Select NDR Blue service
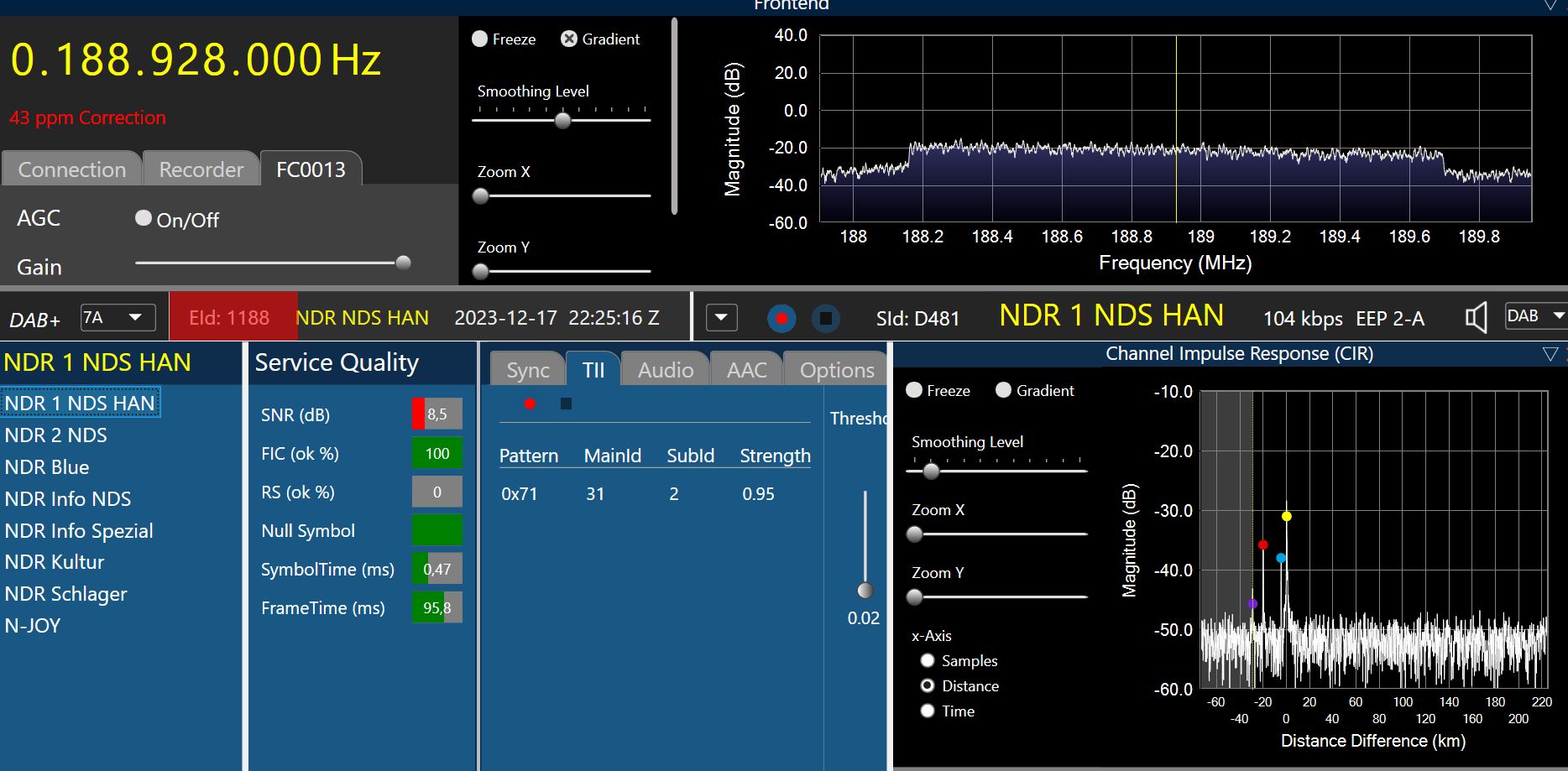The width and height of the screenshot is (1568, 771). coord(46,466)
